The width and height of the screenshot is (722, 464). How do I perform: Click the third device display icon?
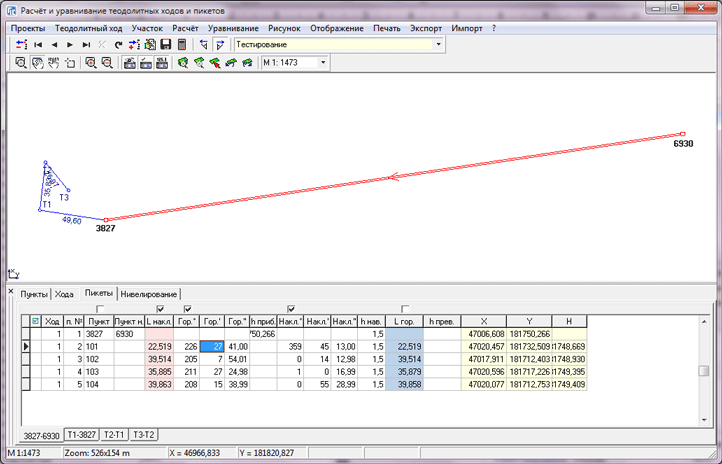[162, 63]
